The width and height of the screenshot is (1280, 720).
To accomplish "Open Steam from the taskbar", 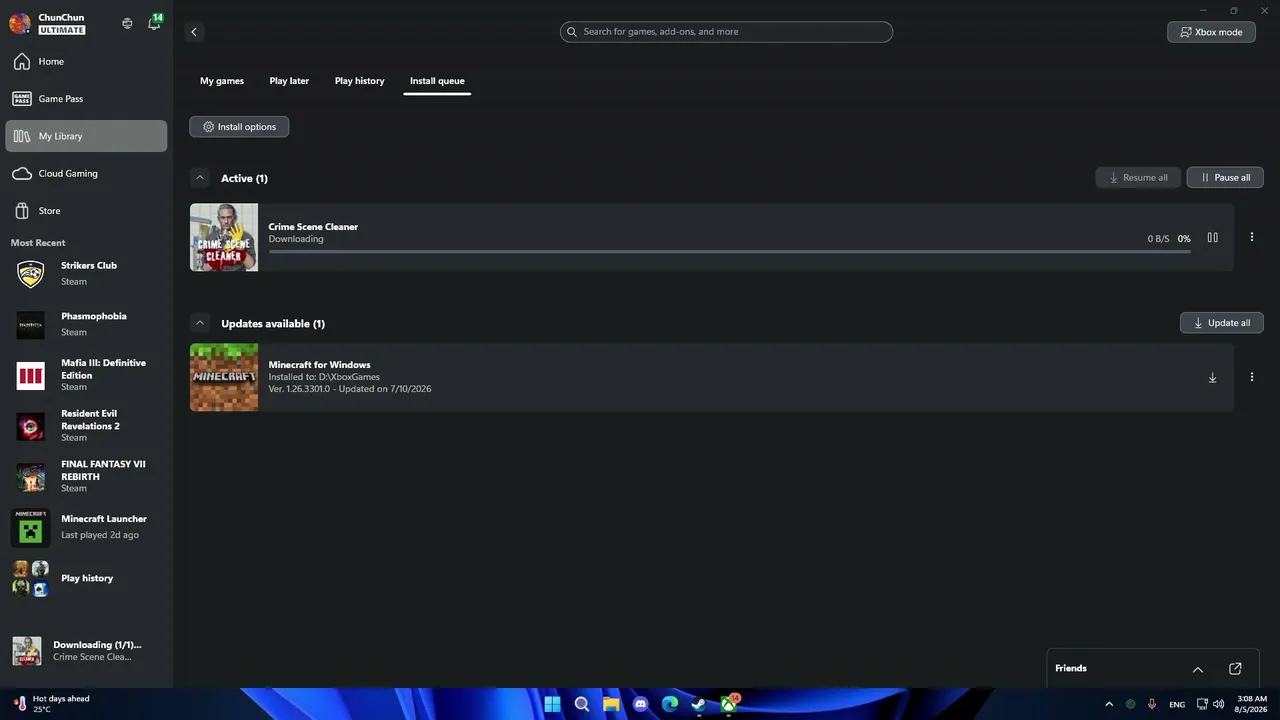I will [x=699, y=704].
